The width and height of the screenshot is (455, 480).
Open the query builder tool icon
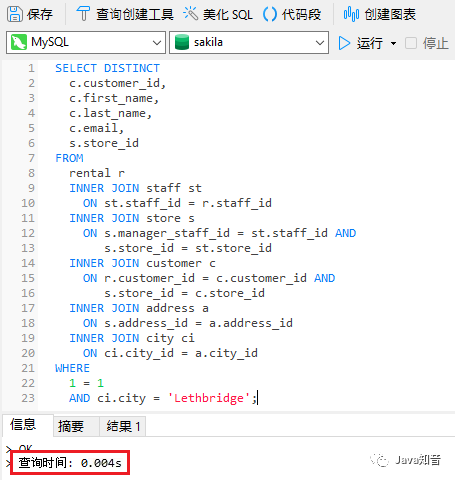point(83,14)
